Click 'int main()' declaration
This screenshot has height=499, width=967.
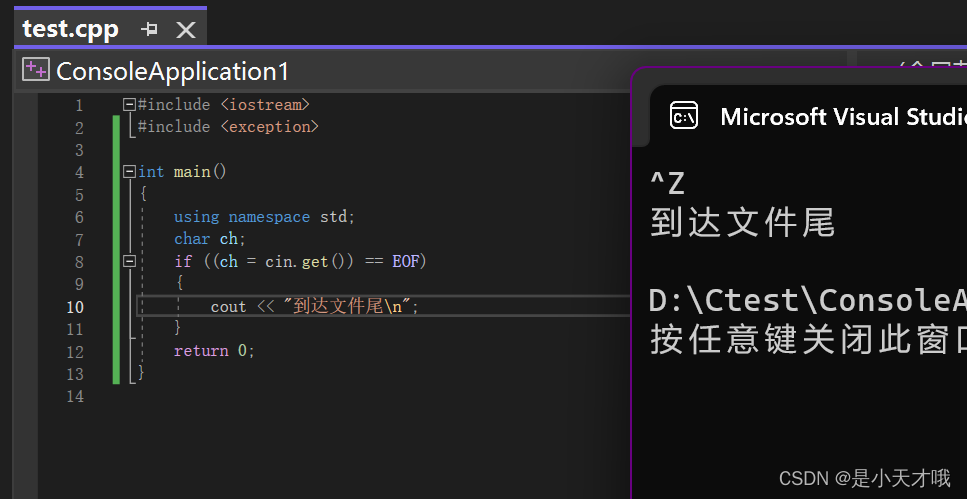[183, 171]
